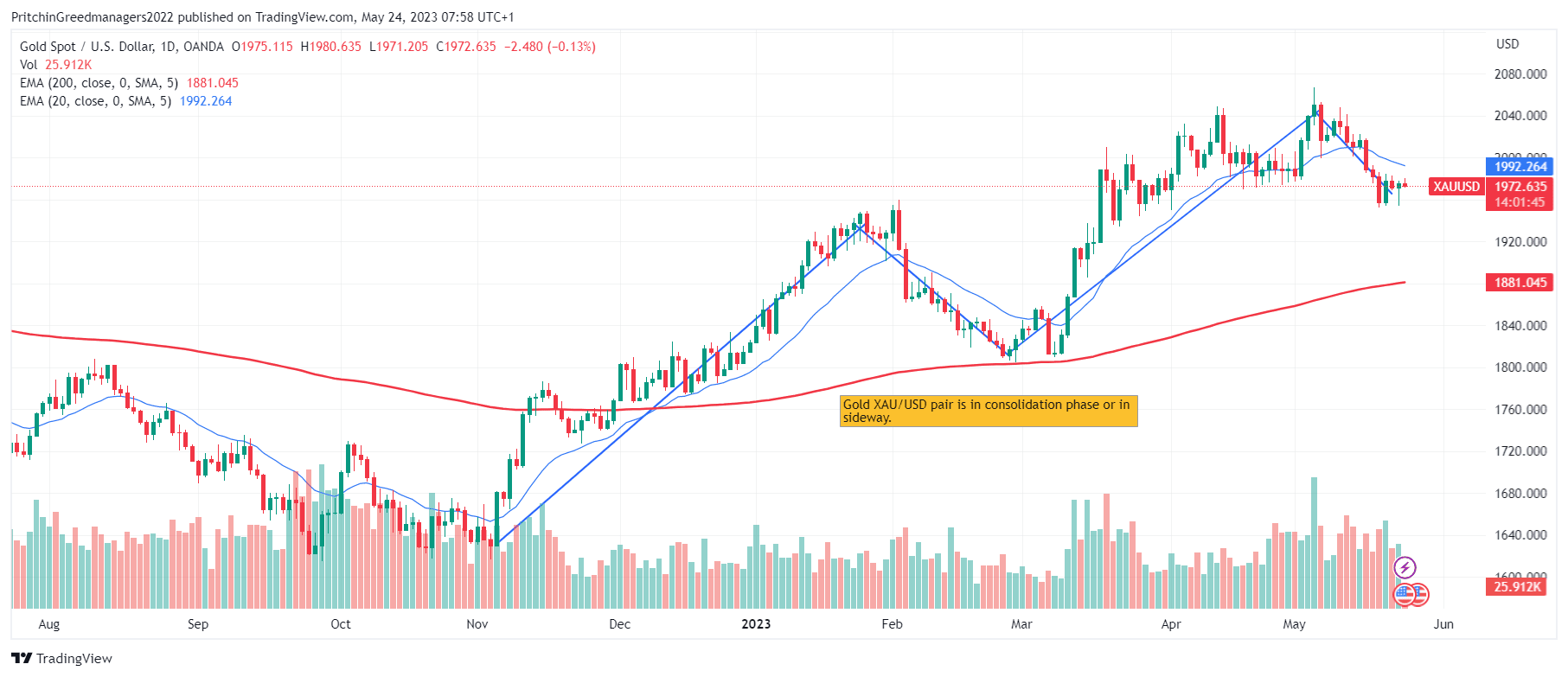Screen dimensions: 1568x677
Task: Click the high value H1980.635
Action: click(x=331, y=47)
